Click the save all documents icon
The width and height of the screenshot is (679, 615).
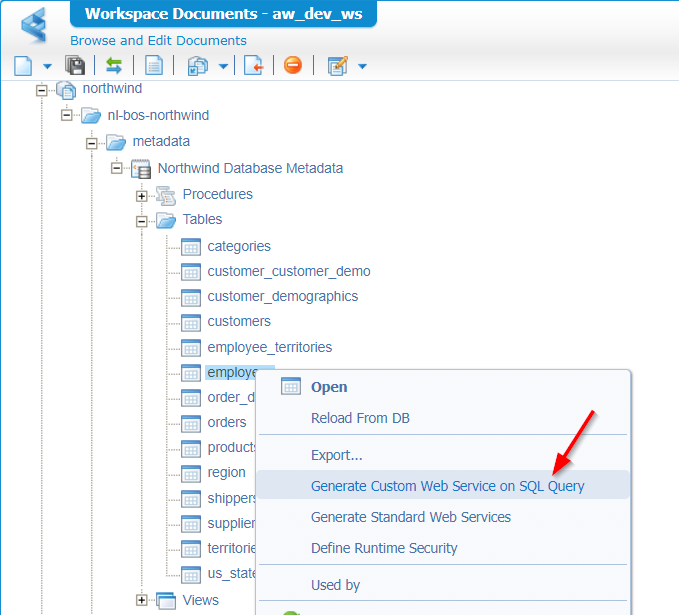point(75,66)
